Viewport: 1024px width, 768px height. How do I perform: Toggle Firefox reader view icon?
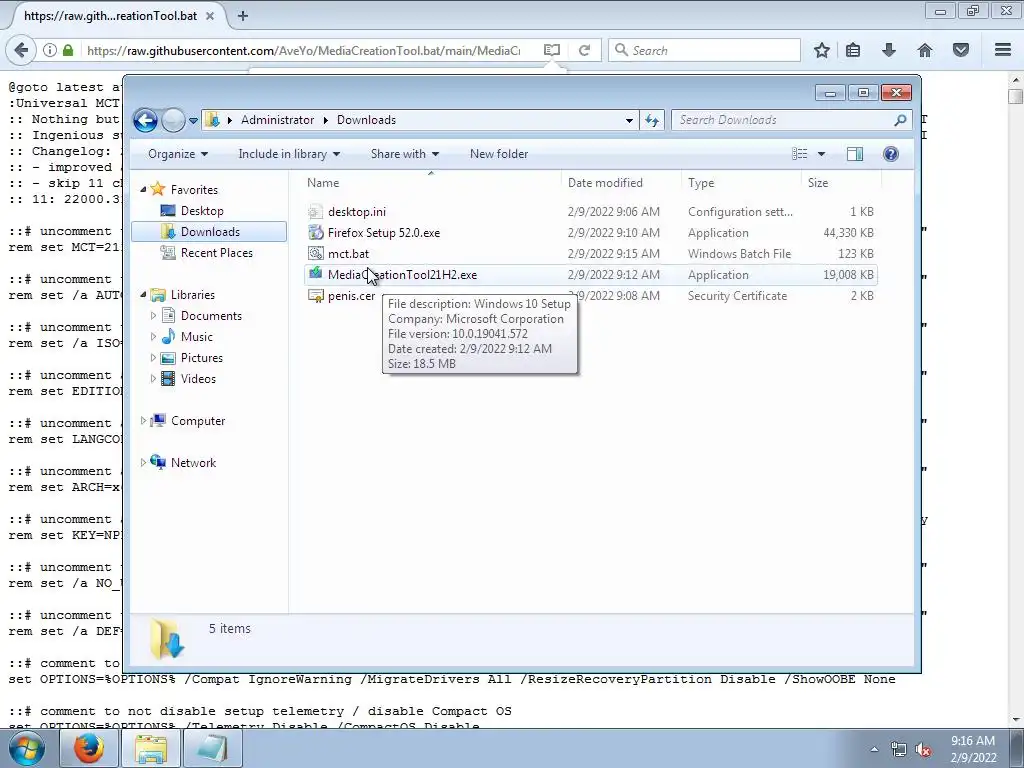point(552,50)
